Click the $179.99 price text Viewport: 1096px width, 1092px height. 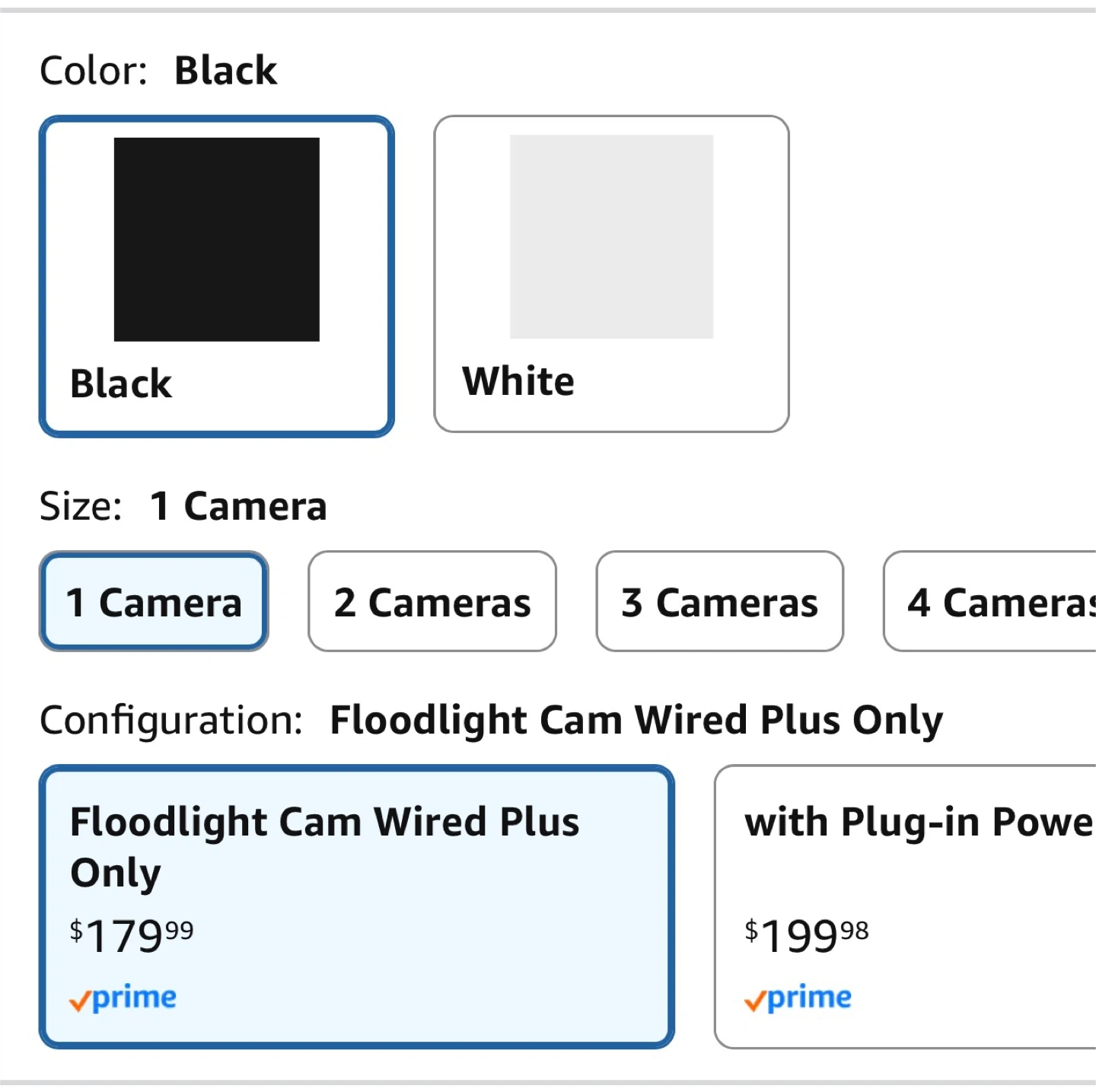point(131,935)
